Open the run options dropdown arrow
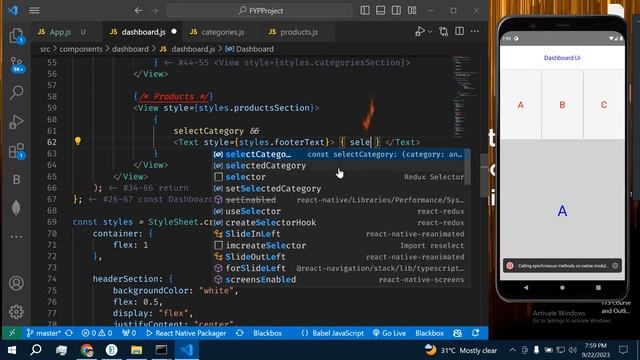The width and height of the screenshot is (640, 360). click(x=430, y=31)
